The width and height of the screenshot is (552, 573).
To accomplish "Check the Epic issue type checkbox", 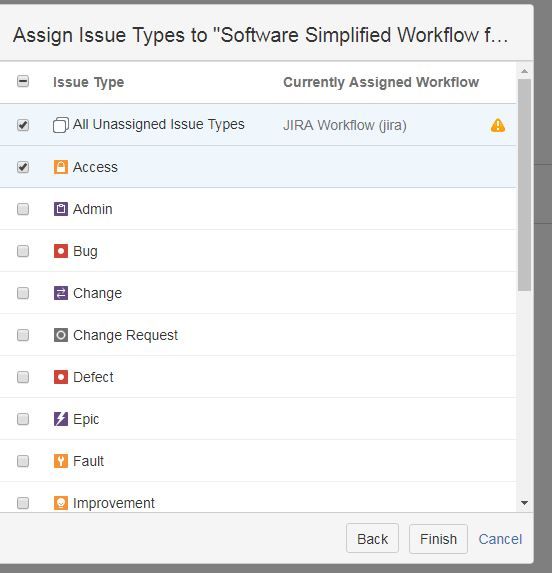I will coord(23,419).
